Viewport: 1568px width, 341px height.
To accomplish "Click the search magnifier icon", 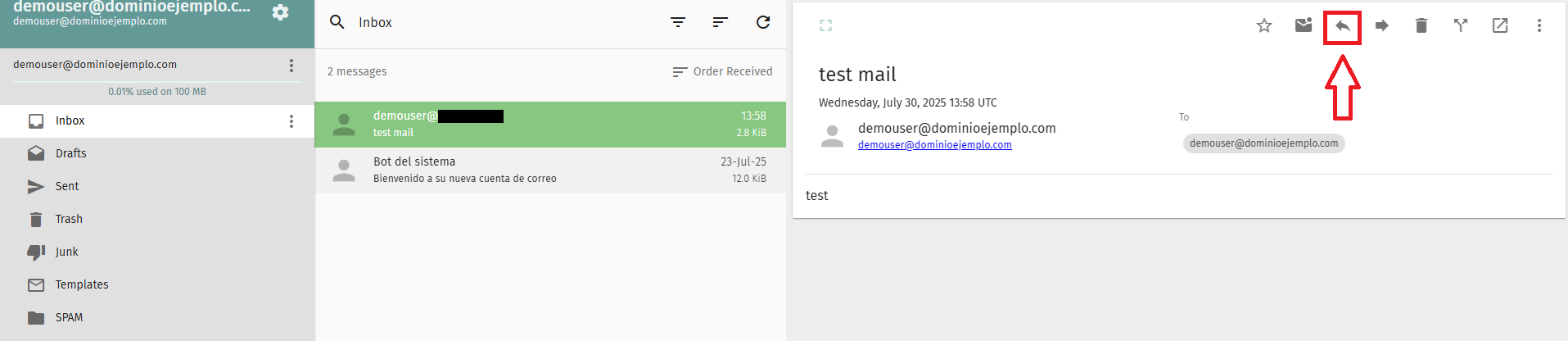I will pyautogui.click(x=337, y=22).
